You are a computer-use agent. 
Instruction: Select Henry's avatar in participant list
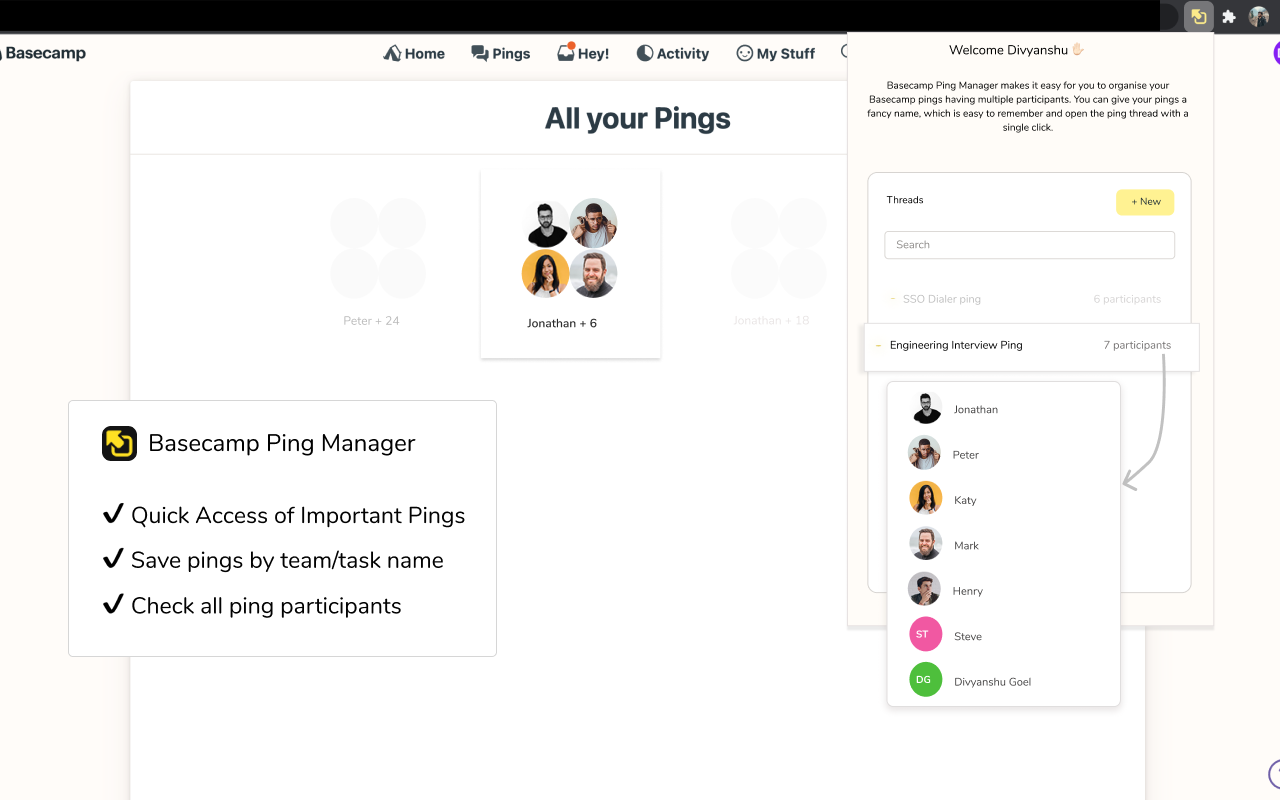tap(925, 589)
